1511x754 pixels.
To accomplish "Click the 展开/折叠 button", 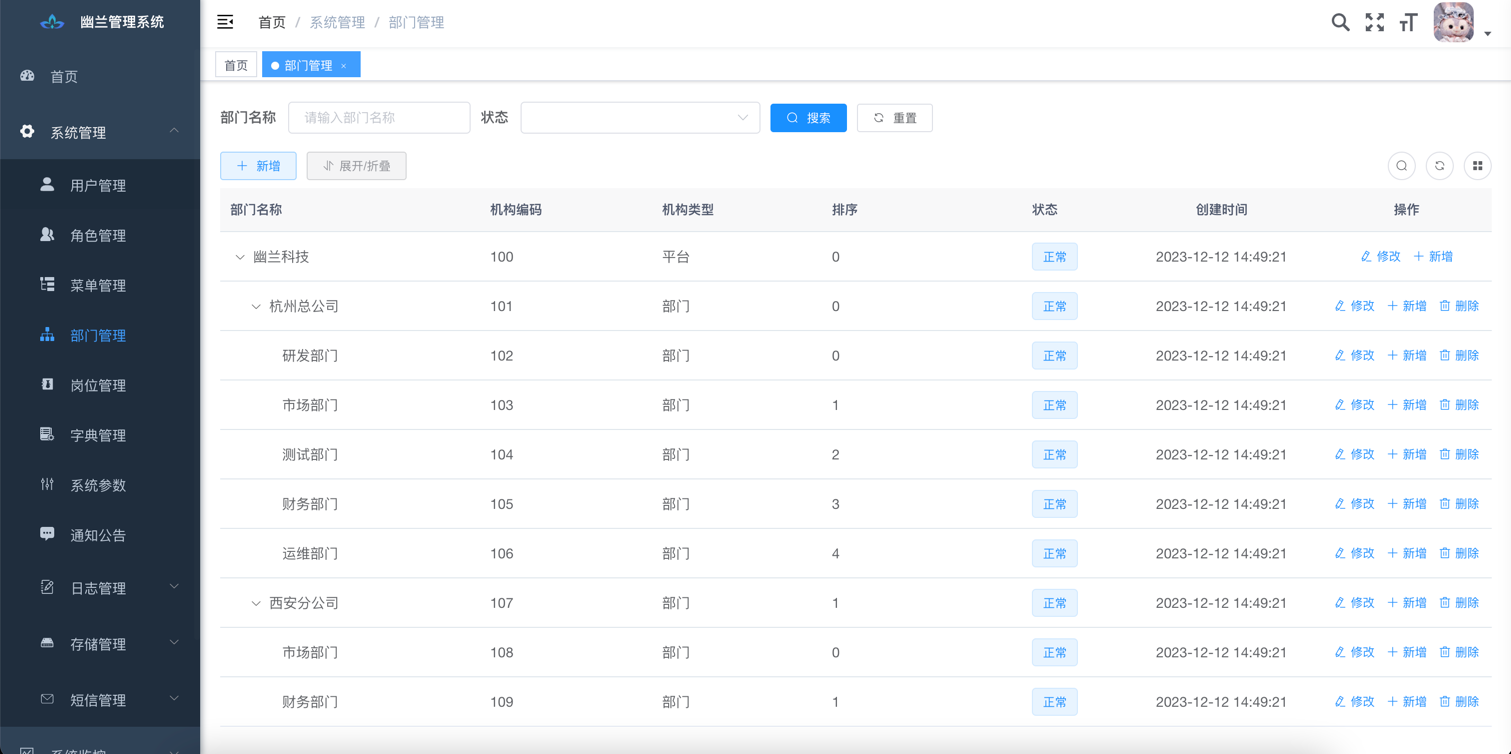I will [x=356, y=166].
